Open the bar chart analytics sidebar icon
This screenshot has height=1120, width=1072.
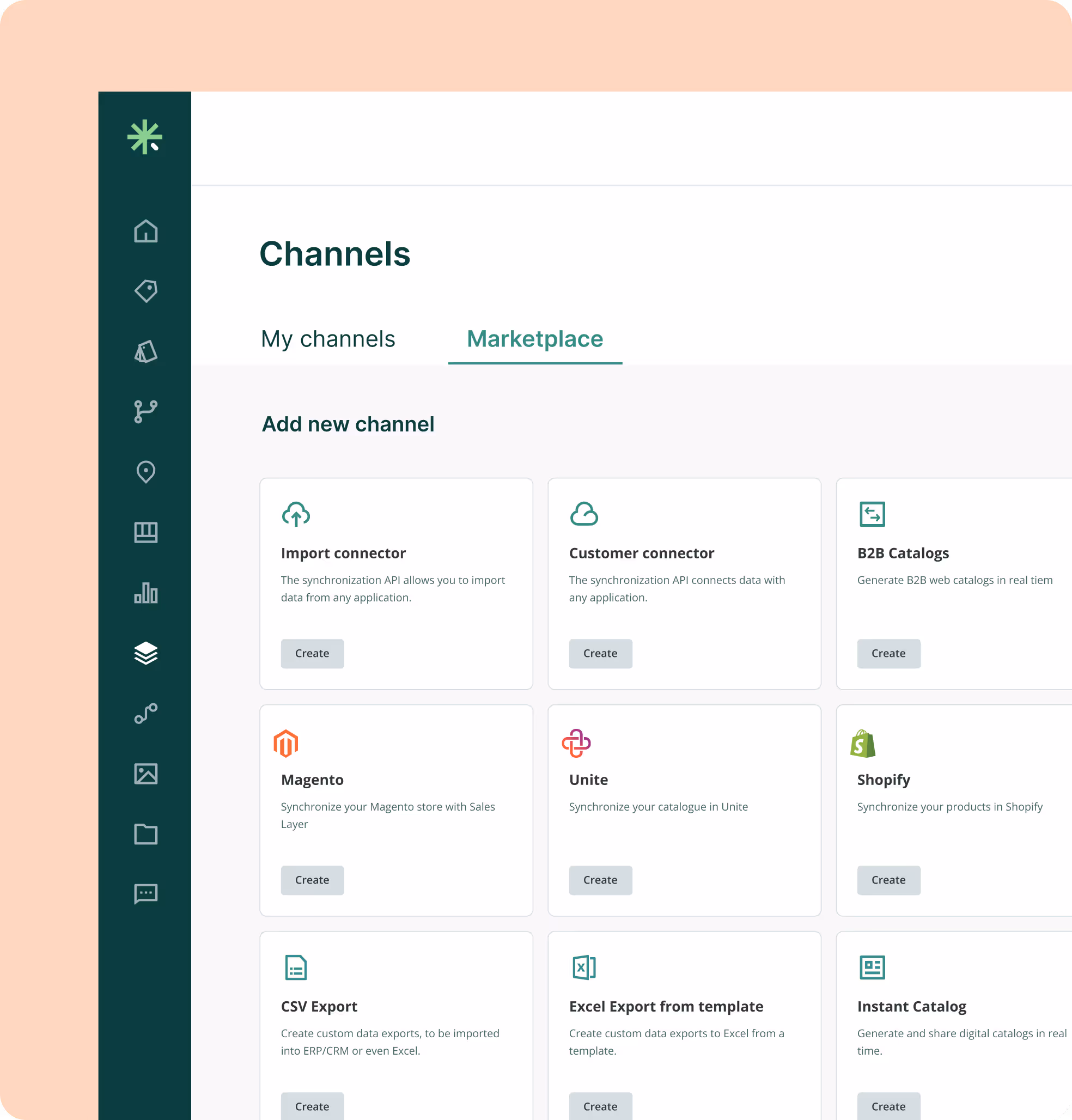tap(146, 593)
